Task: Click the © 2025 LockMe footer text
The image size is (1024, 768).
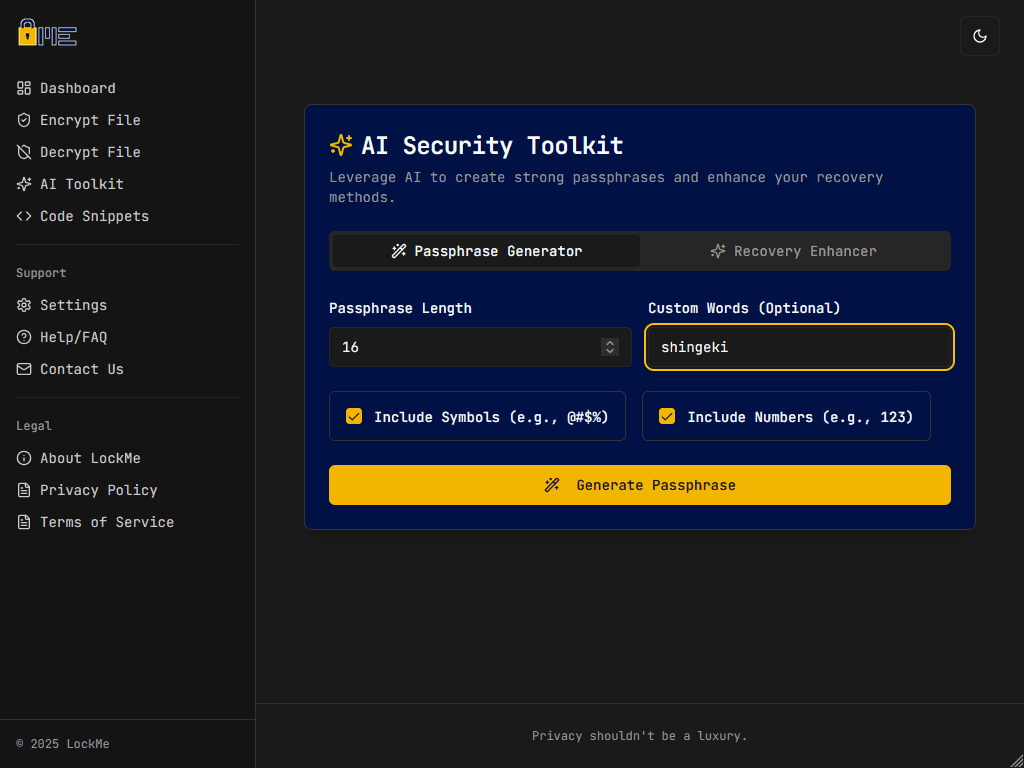Action: click(63, 744)
